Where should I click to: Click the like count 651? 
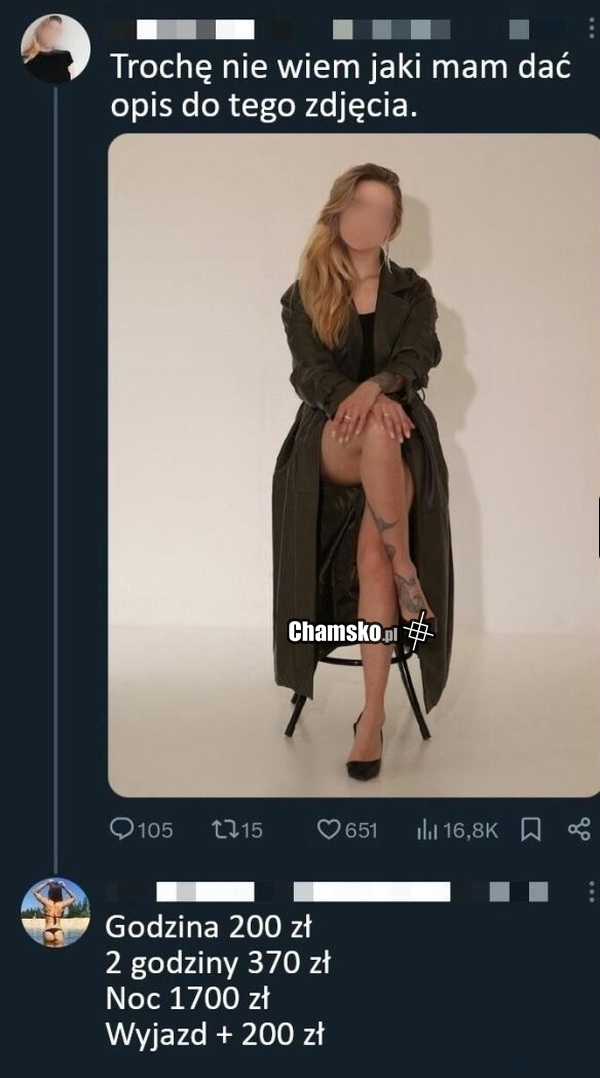pyautogui.click(x=361, y=830)
